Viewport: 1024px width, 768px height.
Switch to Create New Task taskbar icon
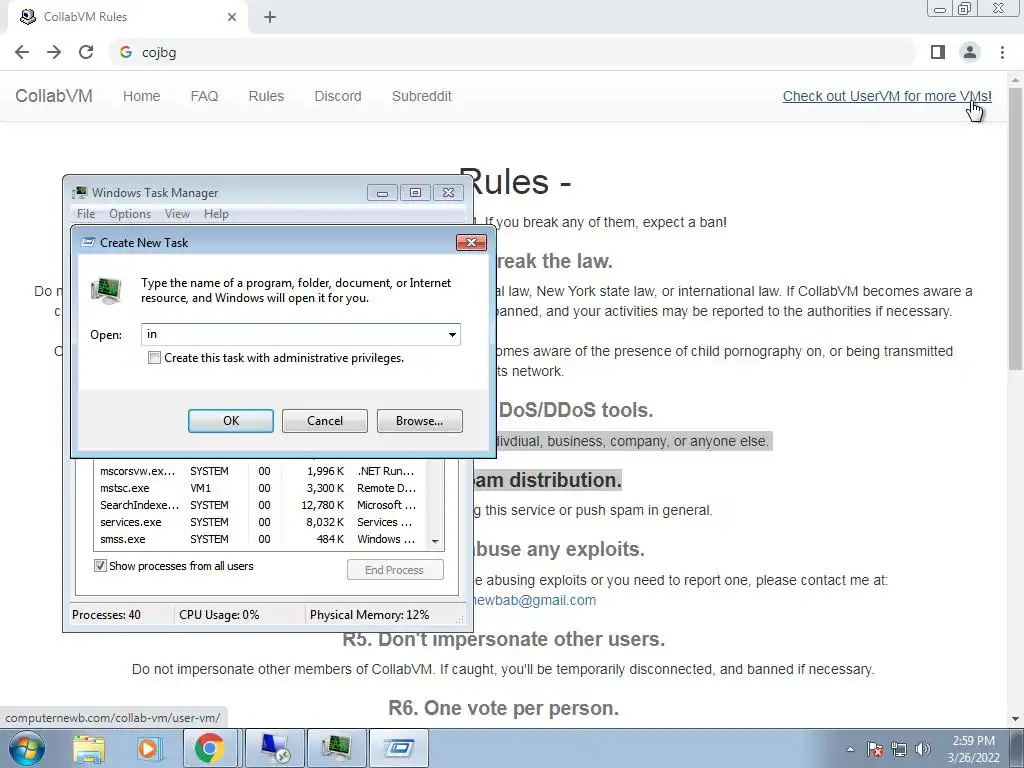[x=399, y=748]
